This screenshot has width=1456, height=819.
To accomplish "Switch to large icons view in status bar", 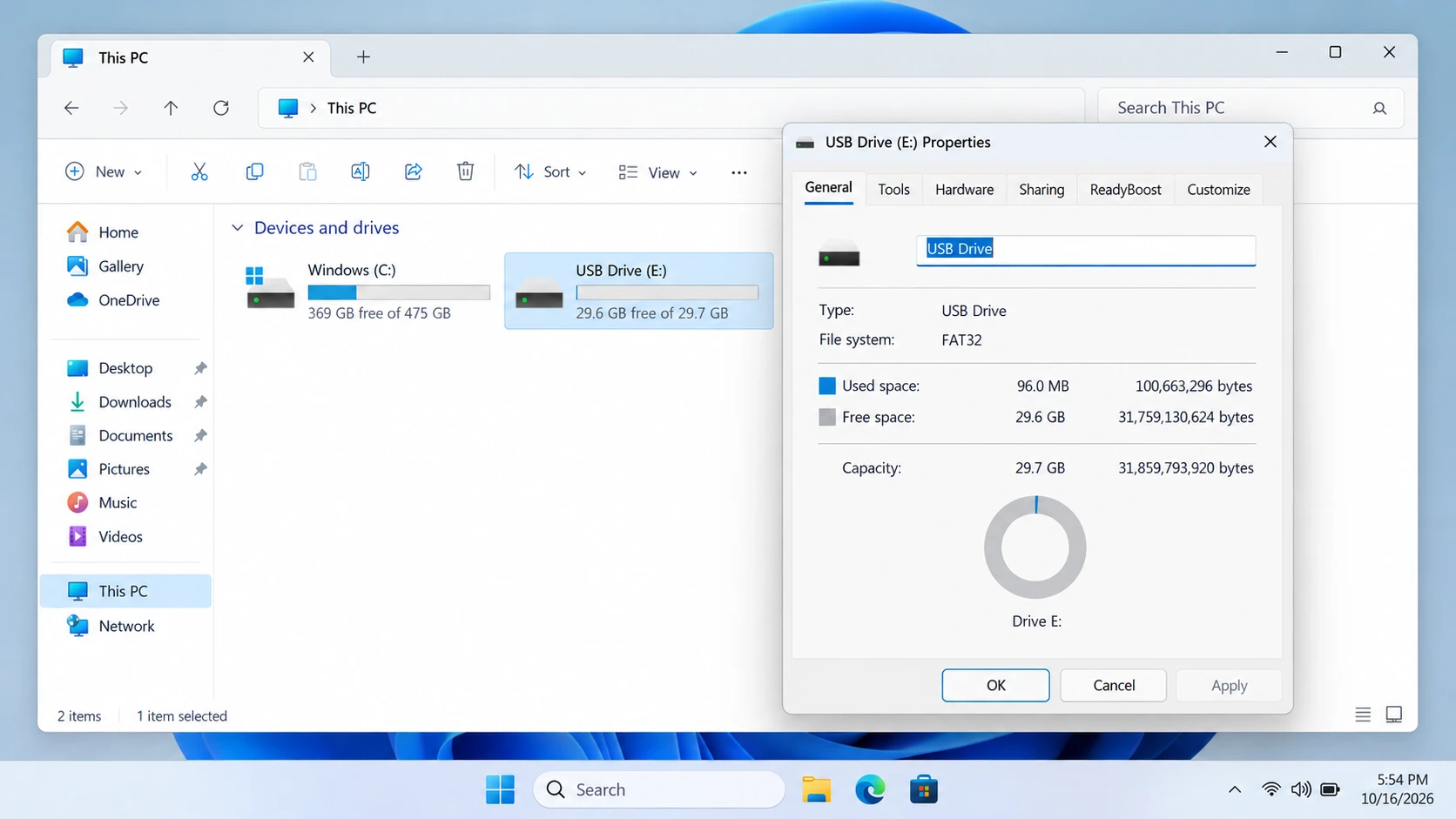I will click(1394, 715).
